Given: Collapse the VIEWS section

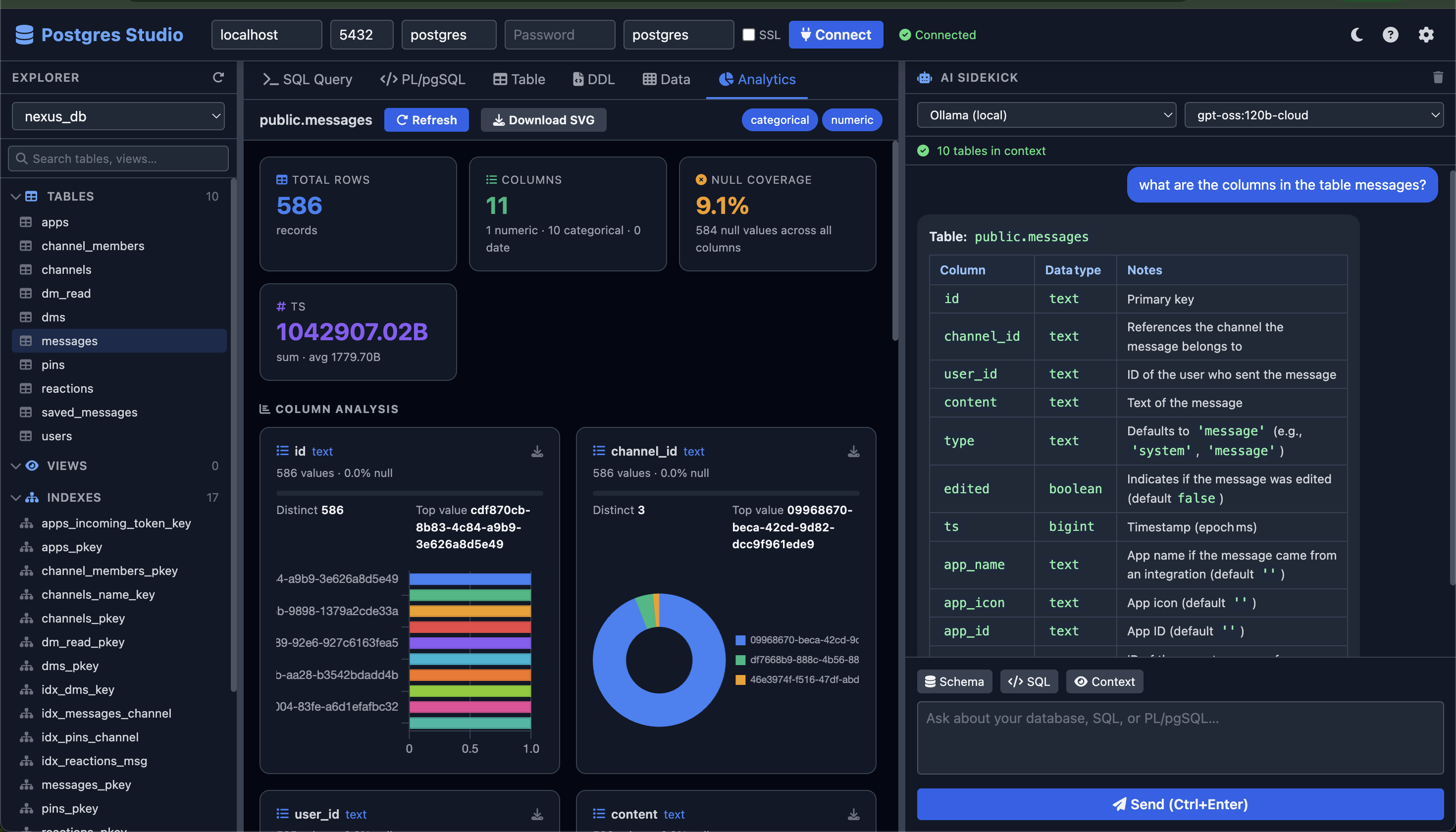Looking at the screenshot, I should 15,465.
